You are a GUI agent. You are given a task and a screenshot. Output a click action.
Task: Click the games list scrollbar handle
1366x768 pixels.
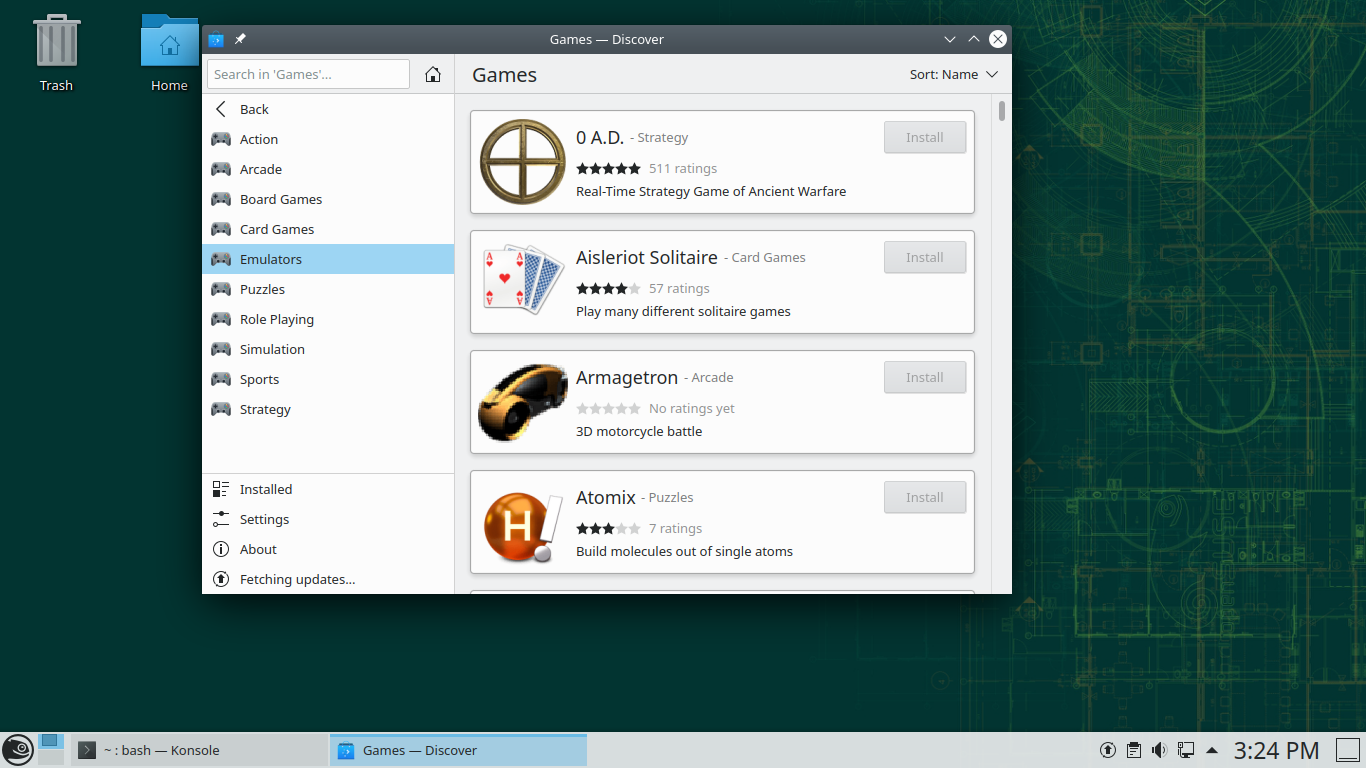[1001, 110]
